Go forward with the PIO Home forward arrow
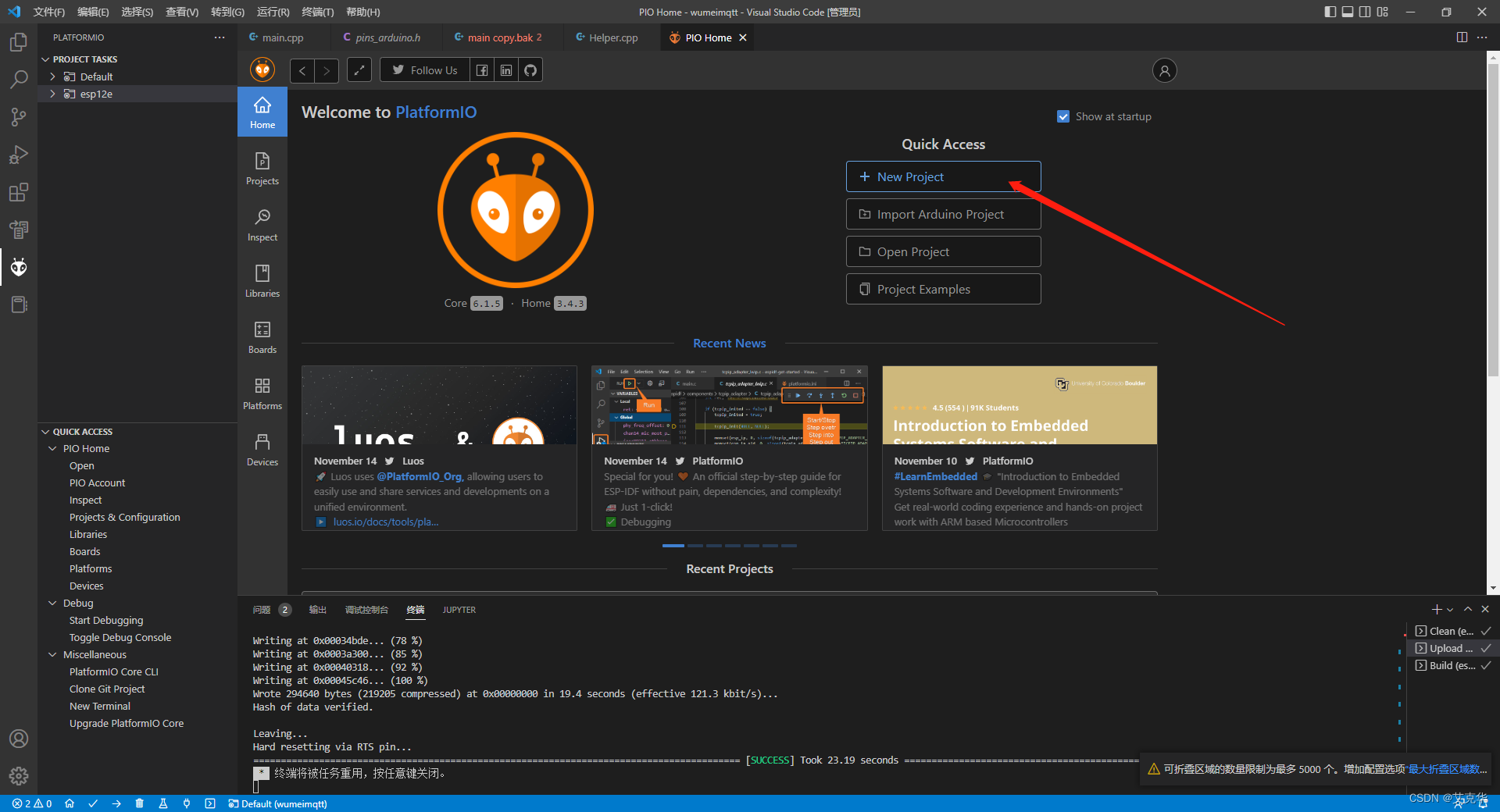The image size is (1500, 812). point(327,70)
